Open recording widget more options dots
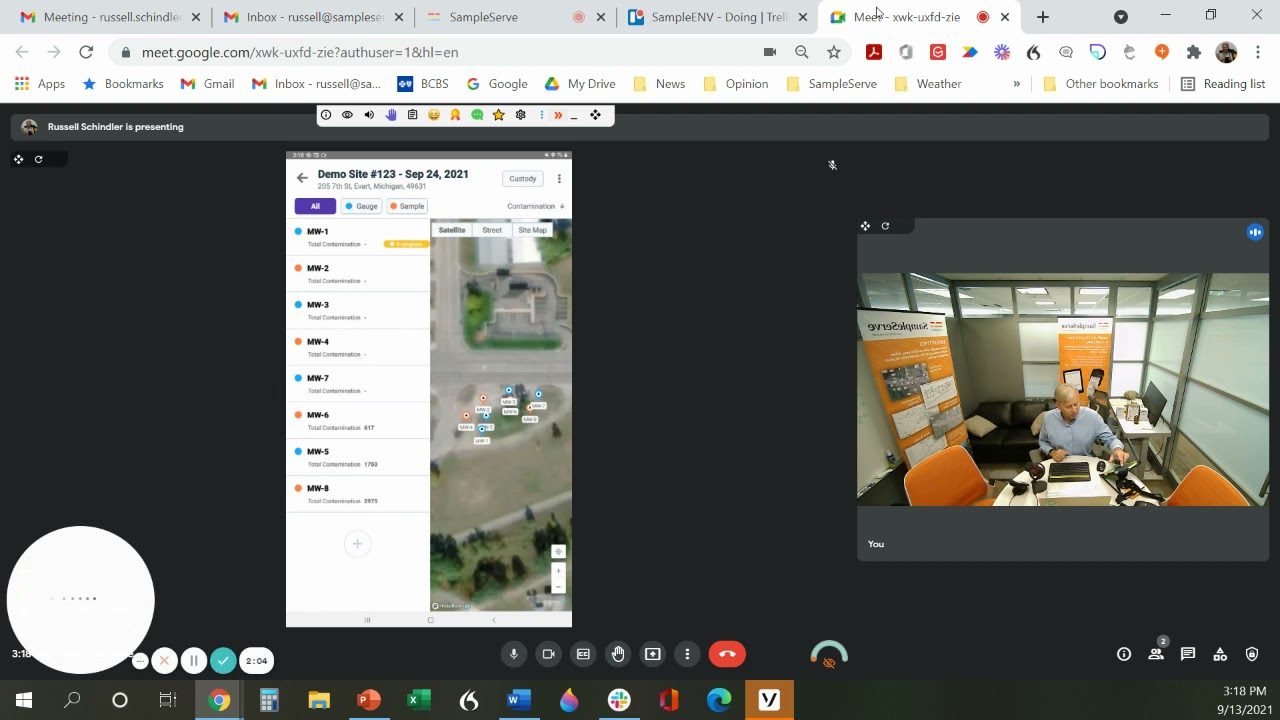This screenshot has width=1280, height=720. click(140, 660)
